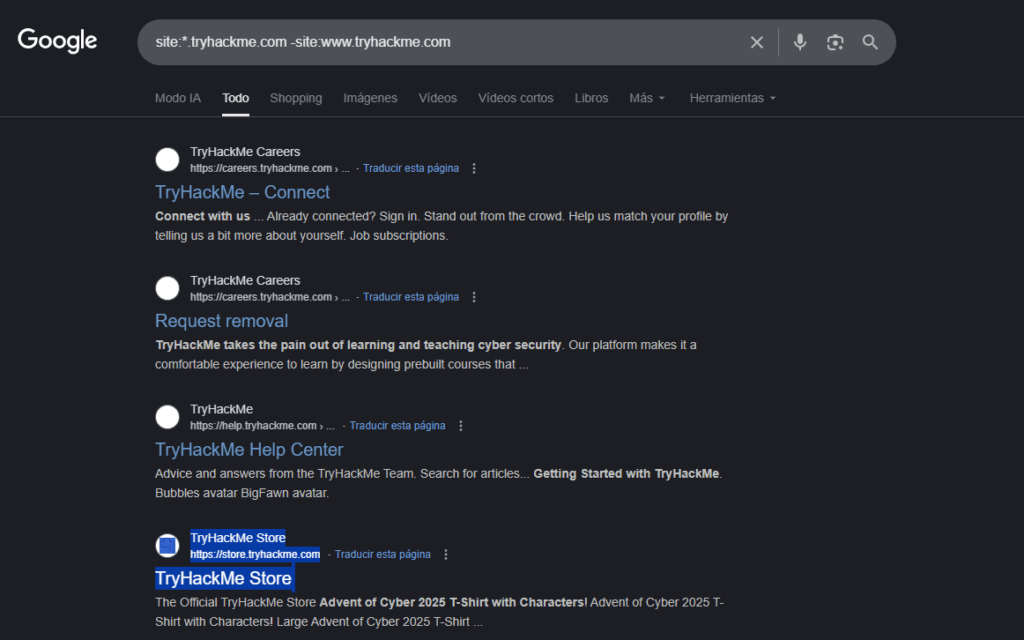Click the careers URL above TryHackMe – Connect

point(270,168)
